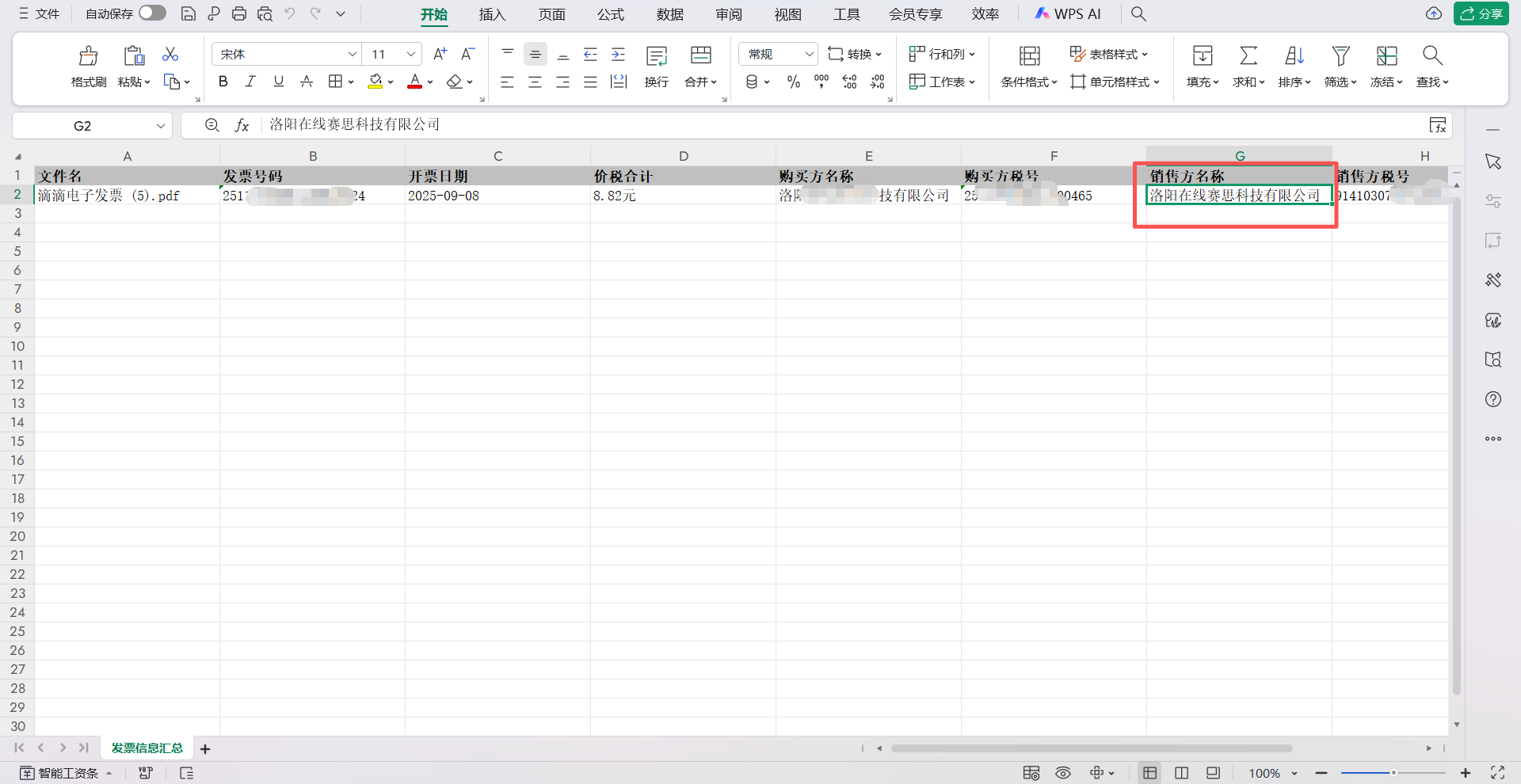Image resolution: width=1521 pixels, height=784 pixels.
Task: Click the Table Style (表格样式) button
Action: click(x=1109, y=54)
